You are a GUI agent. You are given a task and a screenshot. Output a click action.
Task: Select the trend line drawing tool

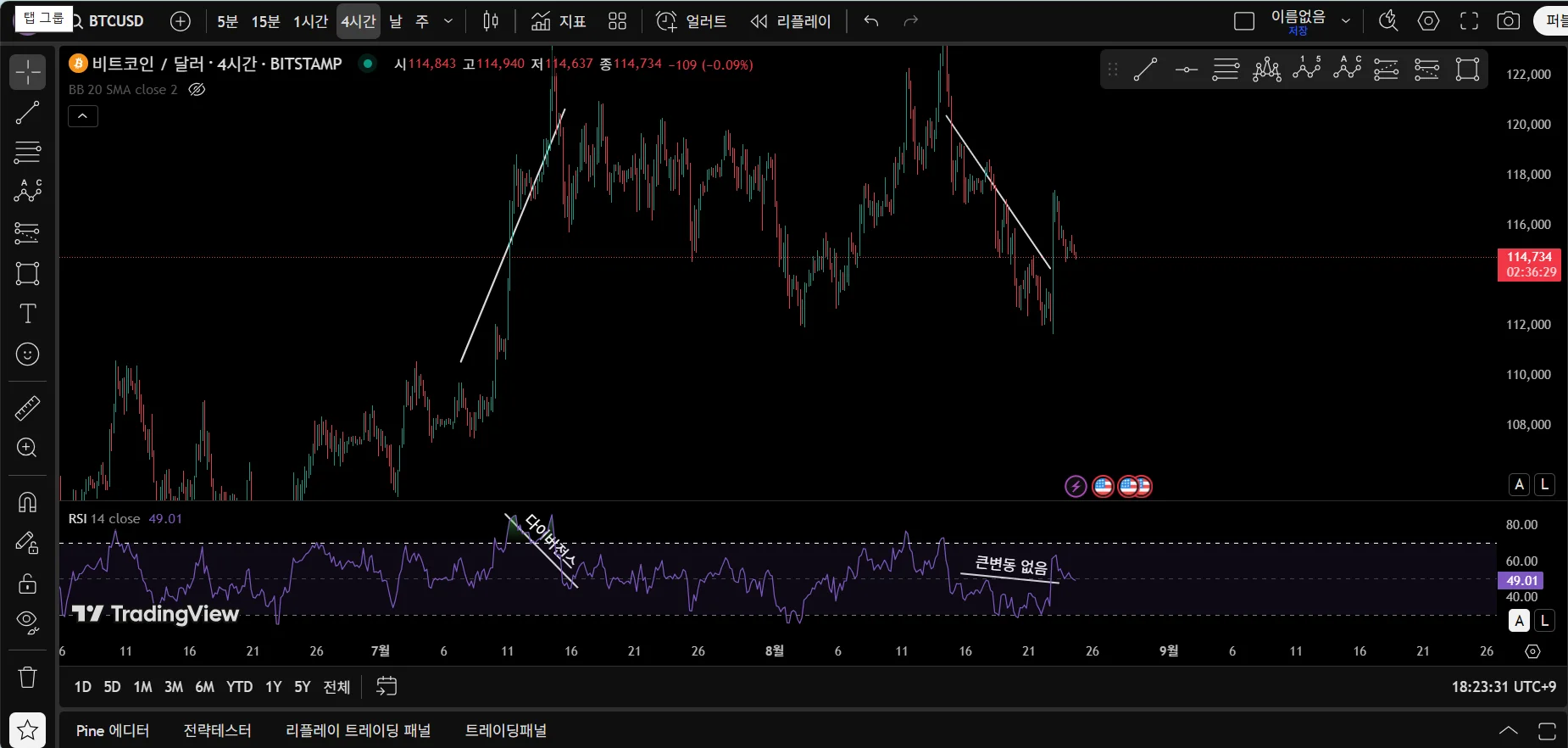27,113
